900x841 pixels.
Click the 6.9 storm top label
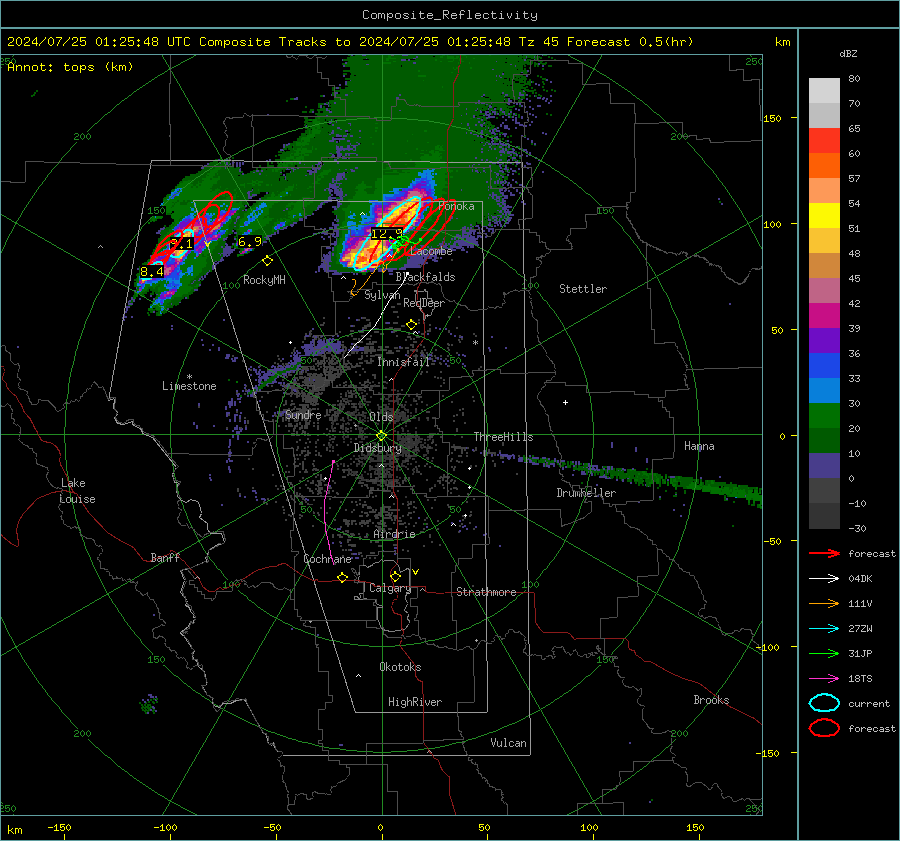point(250,242)
